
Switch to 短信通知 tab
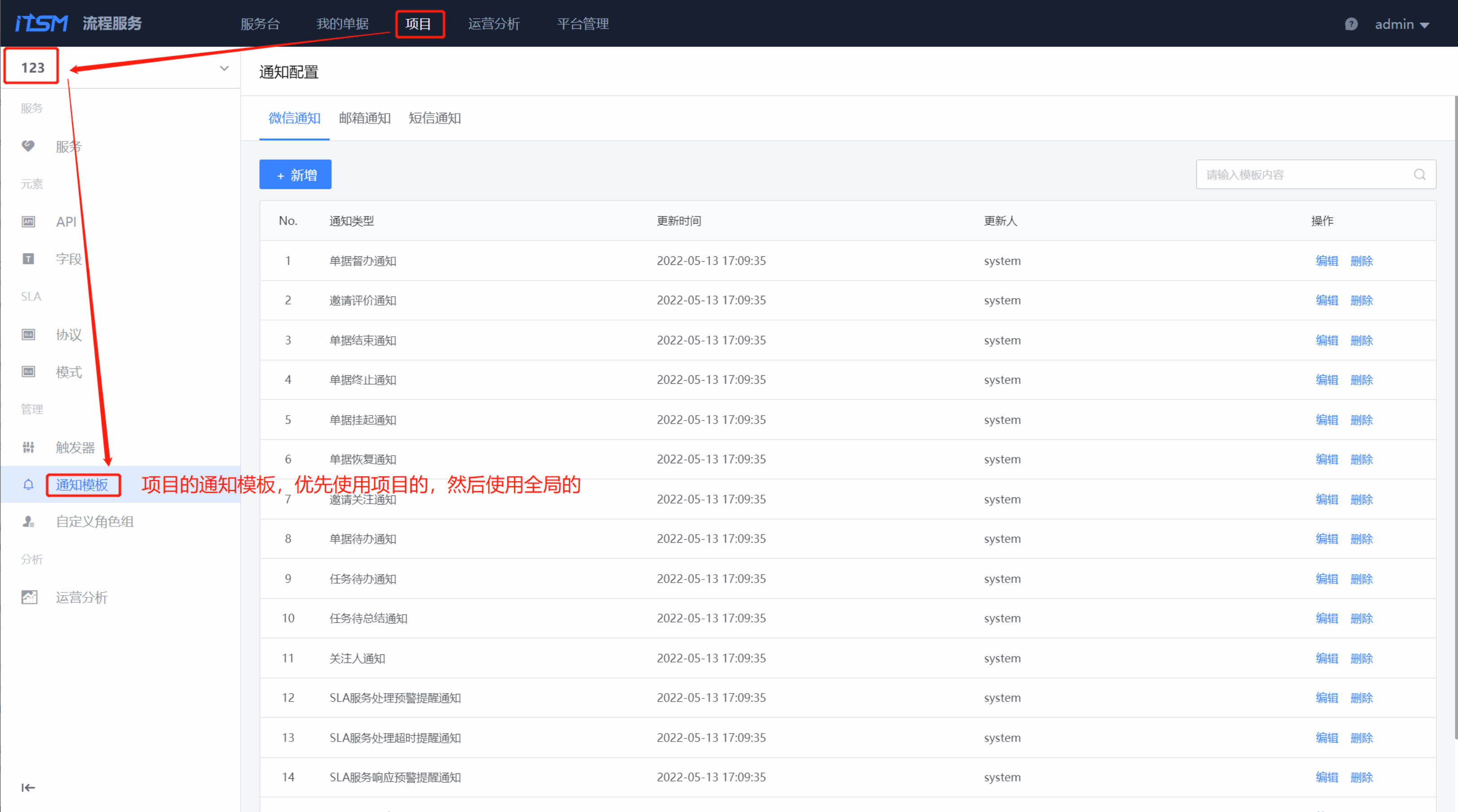point(435,118)
